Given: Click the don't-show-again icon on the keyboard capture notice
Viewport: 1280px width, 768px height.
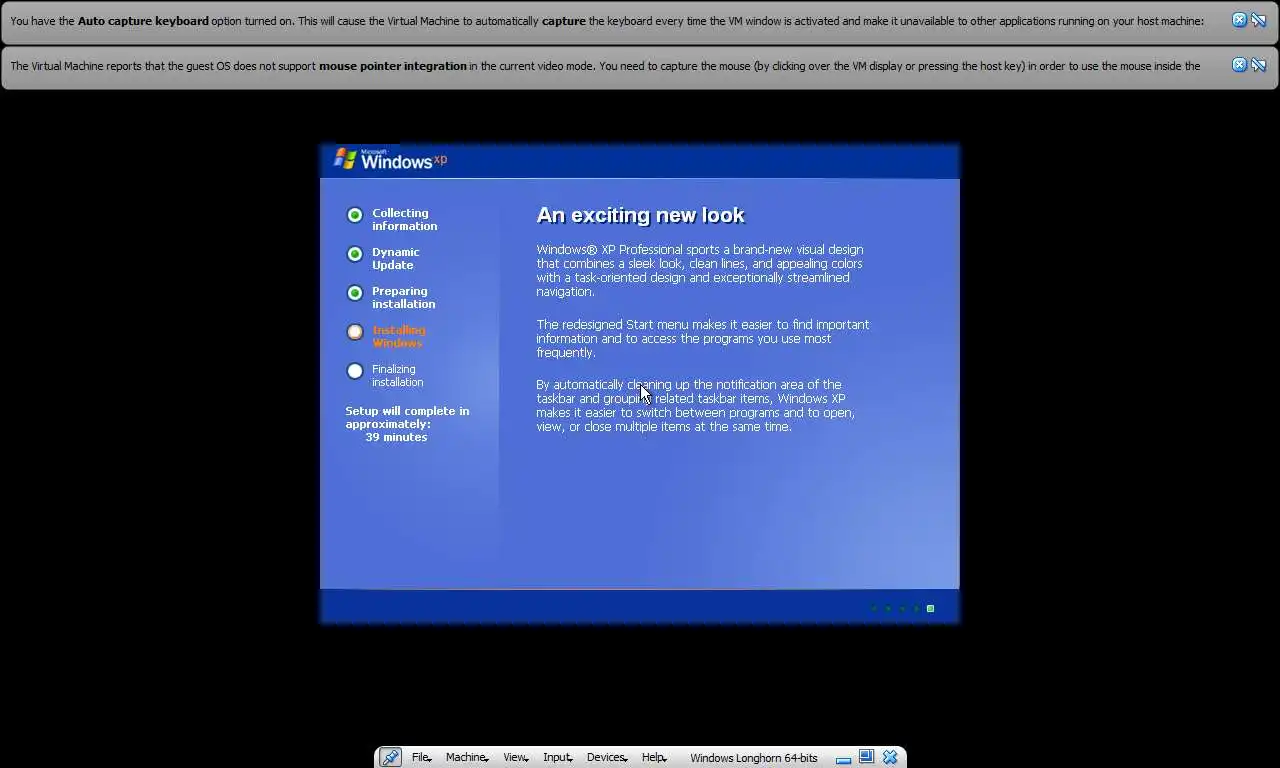Looking at the screenshot, I should click(1259, 20).
